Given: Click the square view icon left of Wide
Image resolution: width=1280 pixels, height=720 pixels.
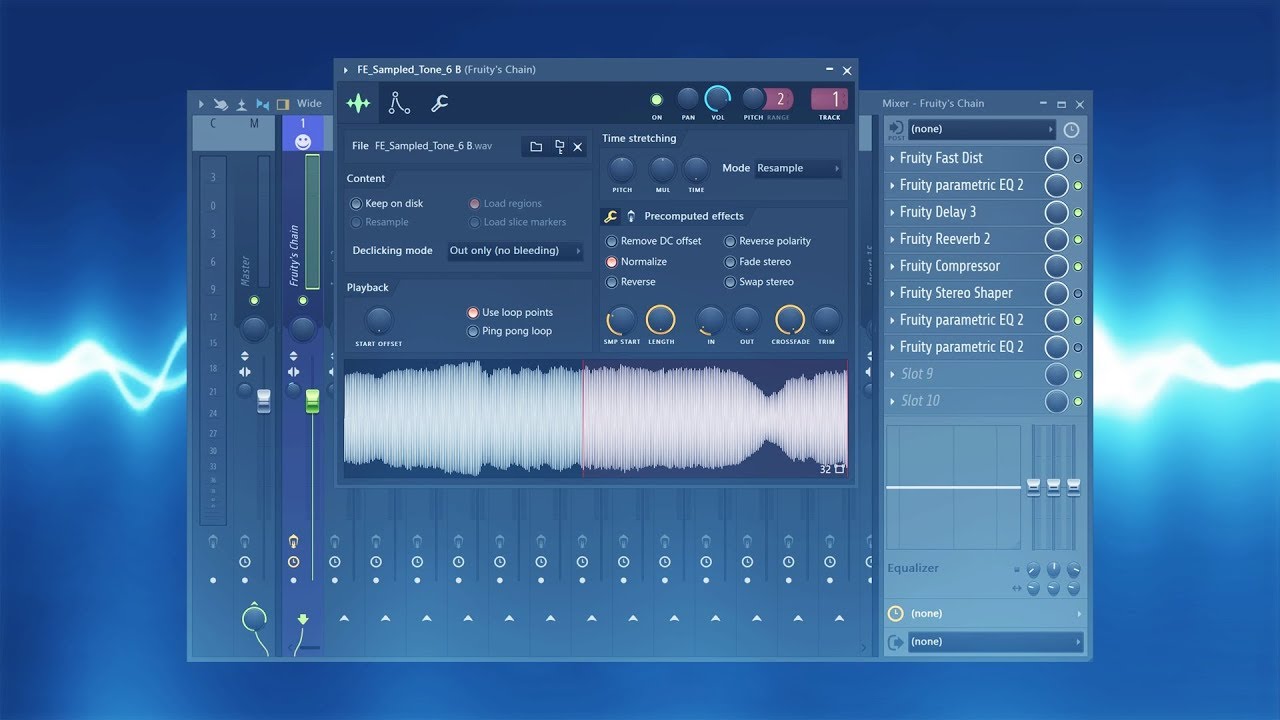Looking at the screenshot, I should pos(283,103).
